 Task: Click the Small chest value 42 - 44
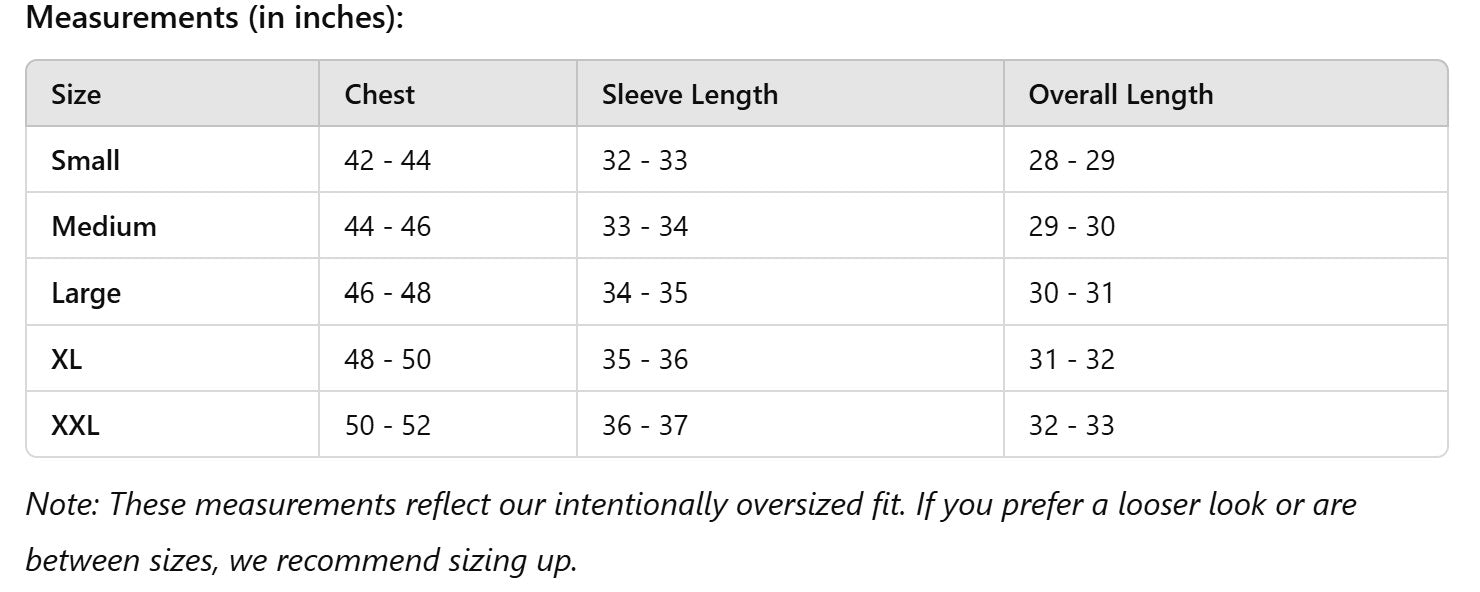point(387,160)
